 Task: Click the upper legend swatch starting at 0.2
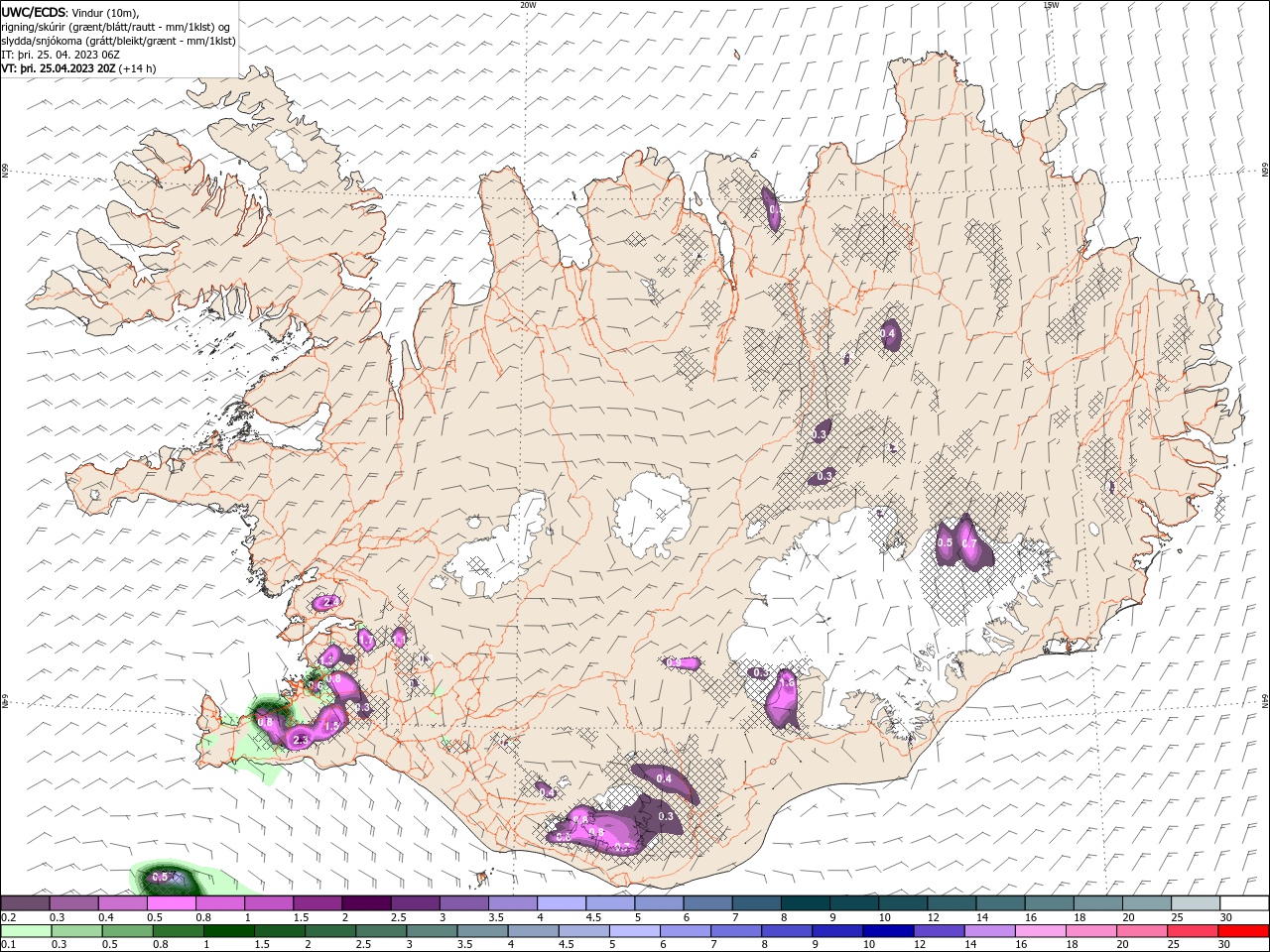coord(25,903)
